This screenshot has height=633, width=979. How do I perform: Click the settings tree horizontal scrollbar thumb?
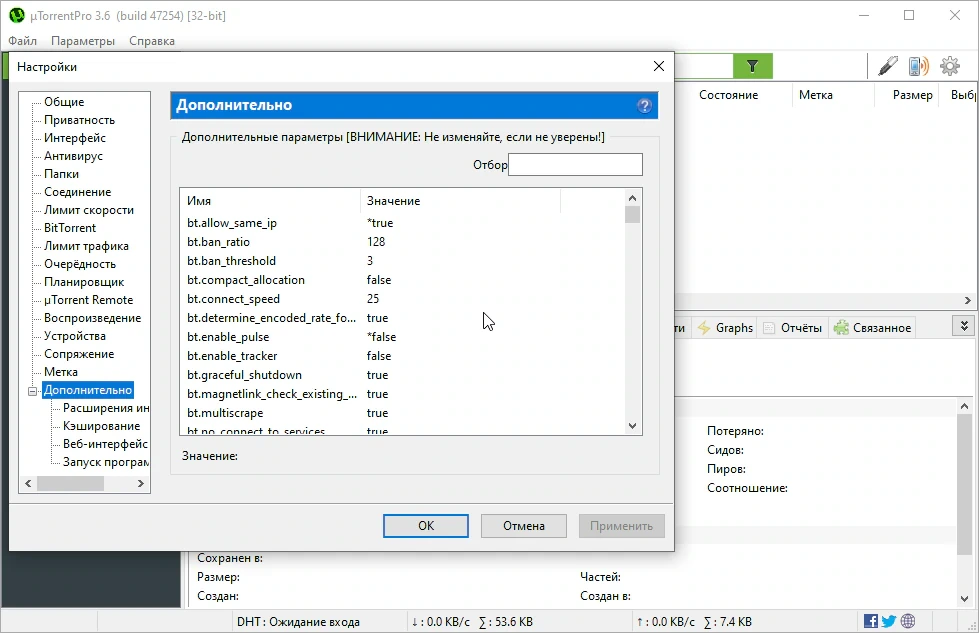(x=70, y=483)
